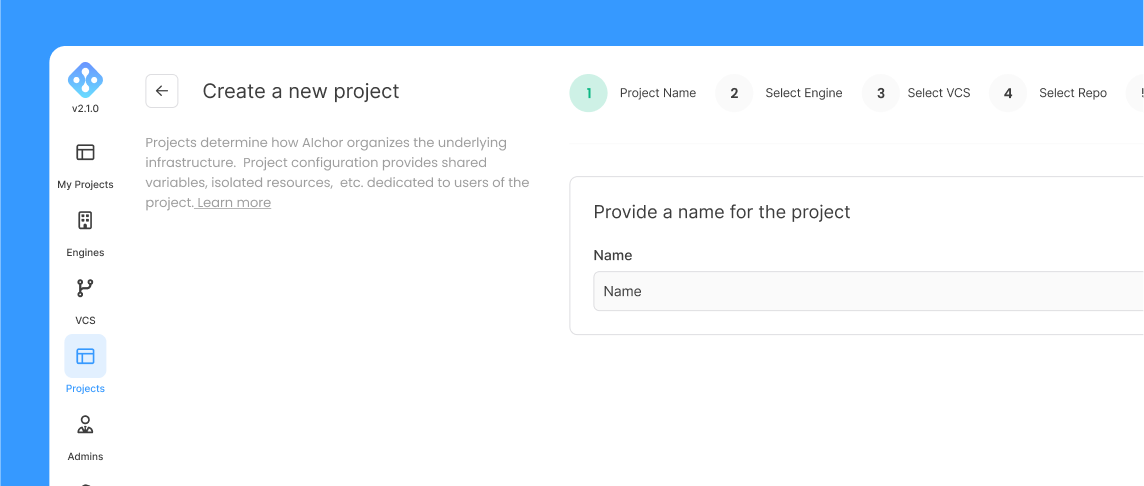Click the partially visible bottom sidebar icon
Viewport: 1144px width, 486px height.
tap(85, 484)
